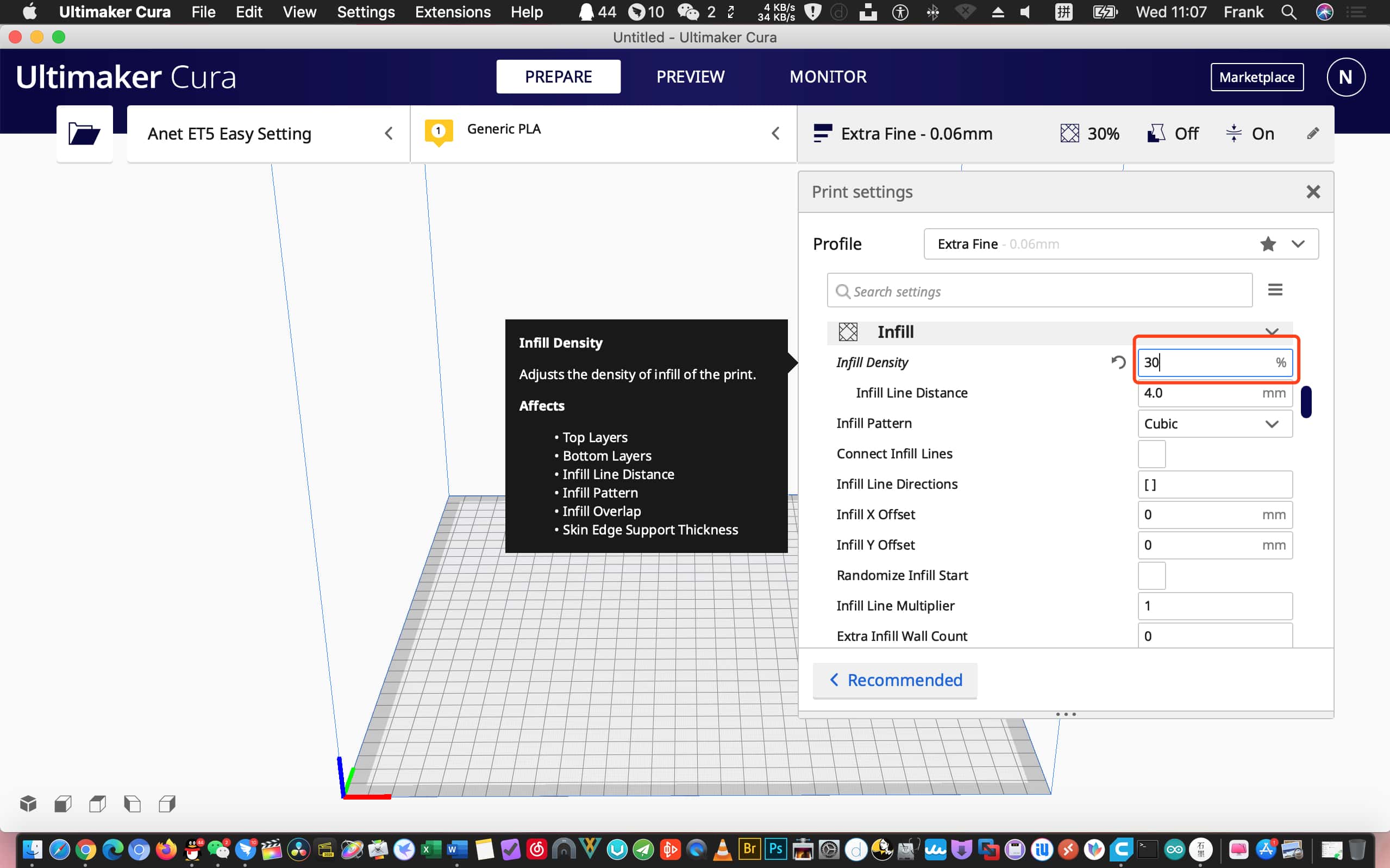Viewport: 1390px width, 868px height.
Task: Select the left side view cube icon
Action: point(133,804)
